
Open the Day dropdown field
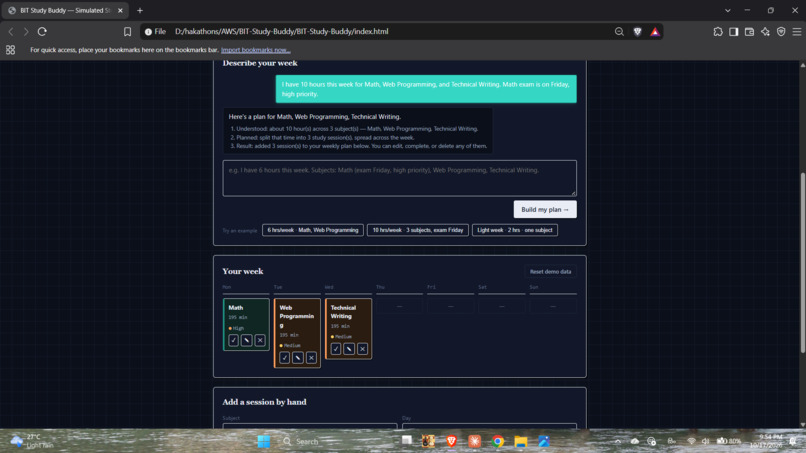coord(489,426)
